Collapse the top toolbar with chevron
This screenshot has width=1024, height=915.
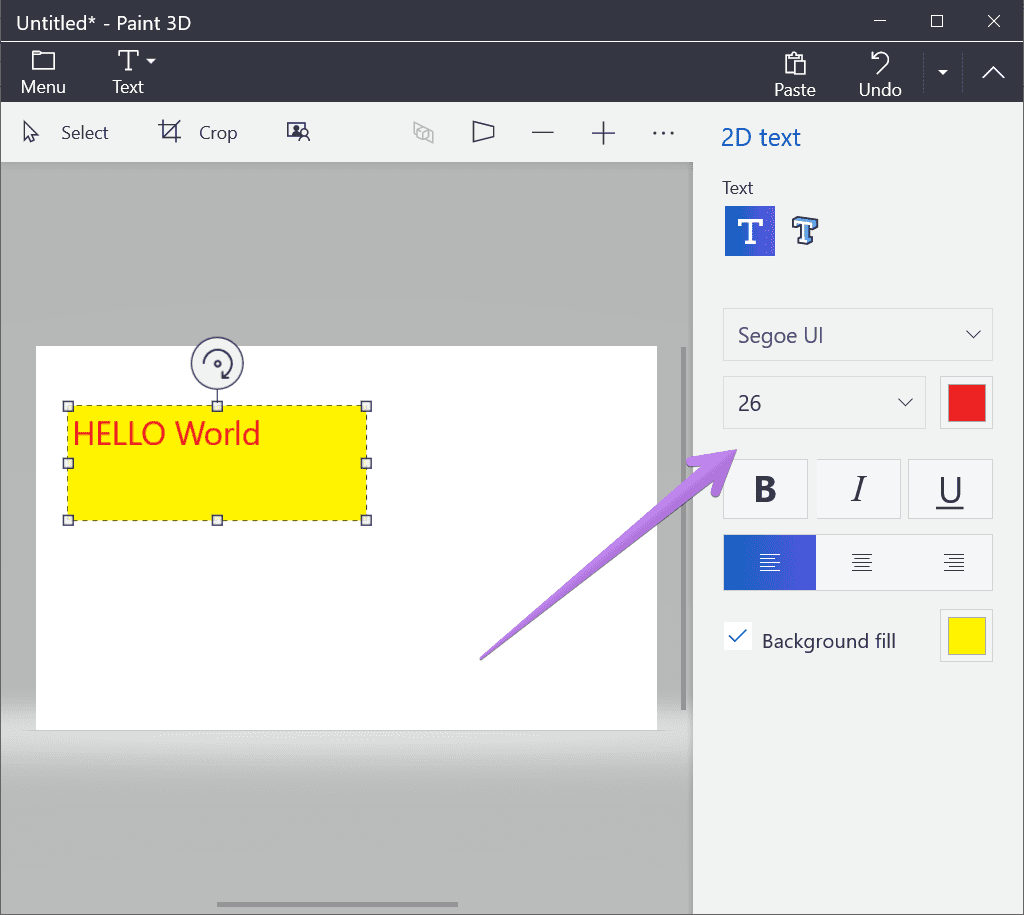coord(993,72)
